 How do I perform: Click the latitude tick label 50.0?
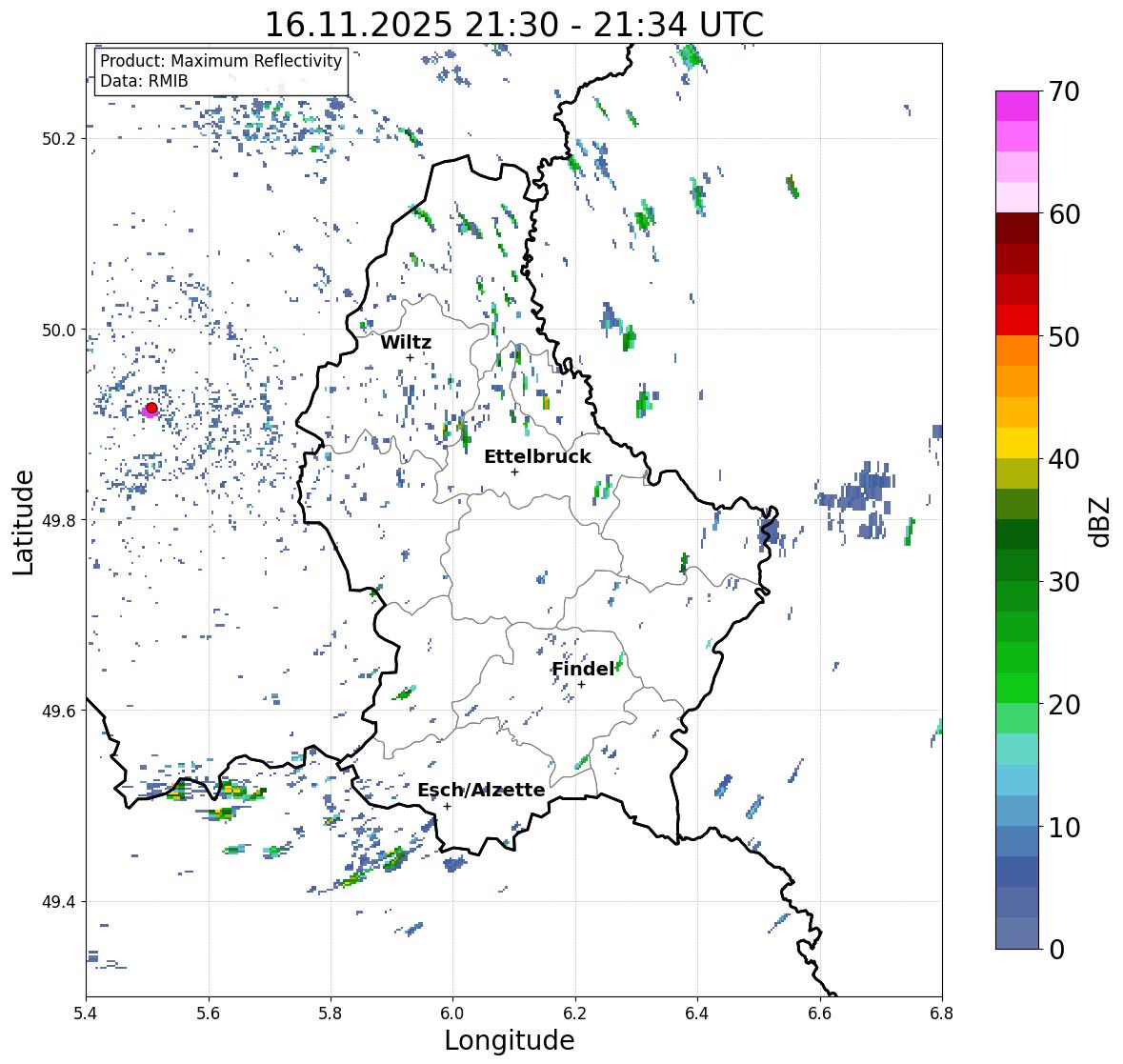point(59,331)
